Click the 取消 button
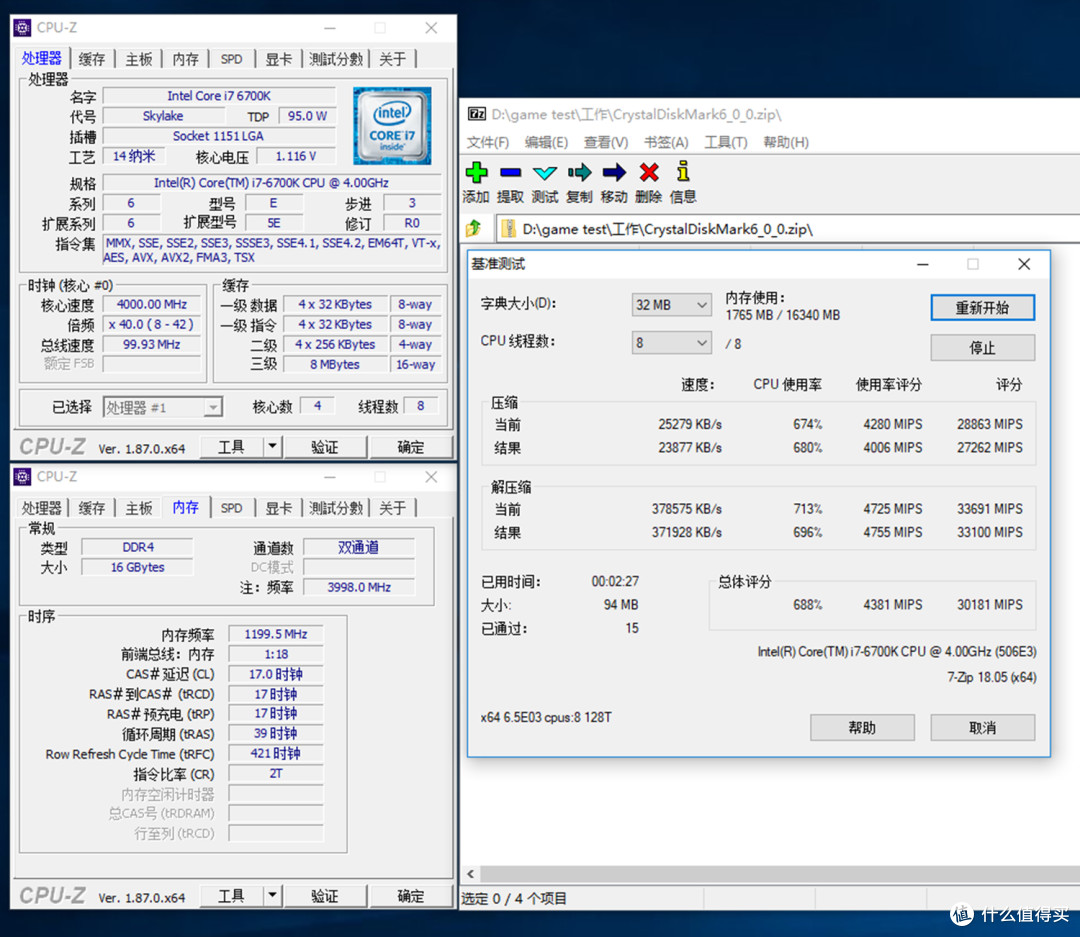The width and height of the screenshot is (1080, 937). pos(982,728)
